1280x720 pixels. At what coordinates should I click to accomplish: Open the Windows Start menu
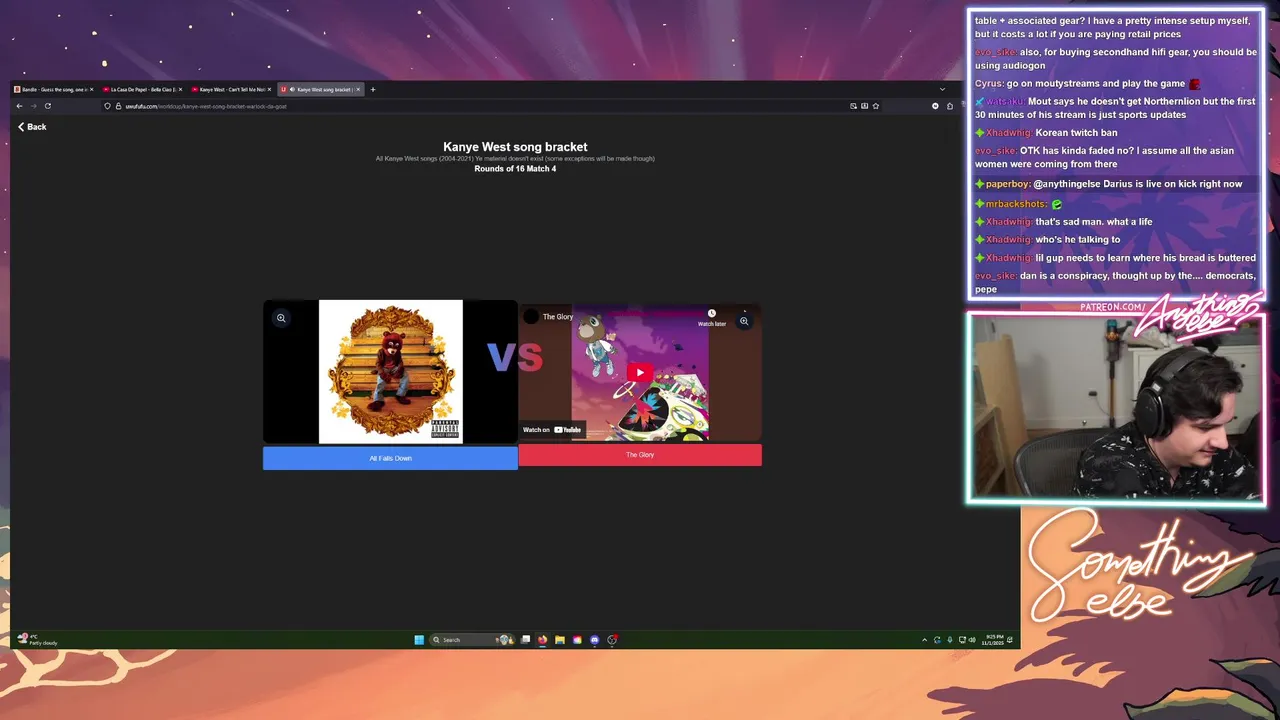[419, 640]
